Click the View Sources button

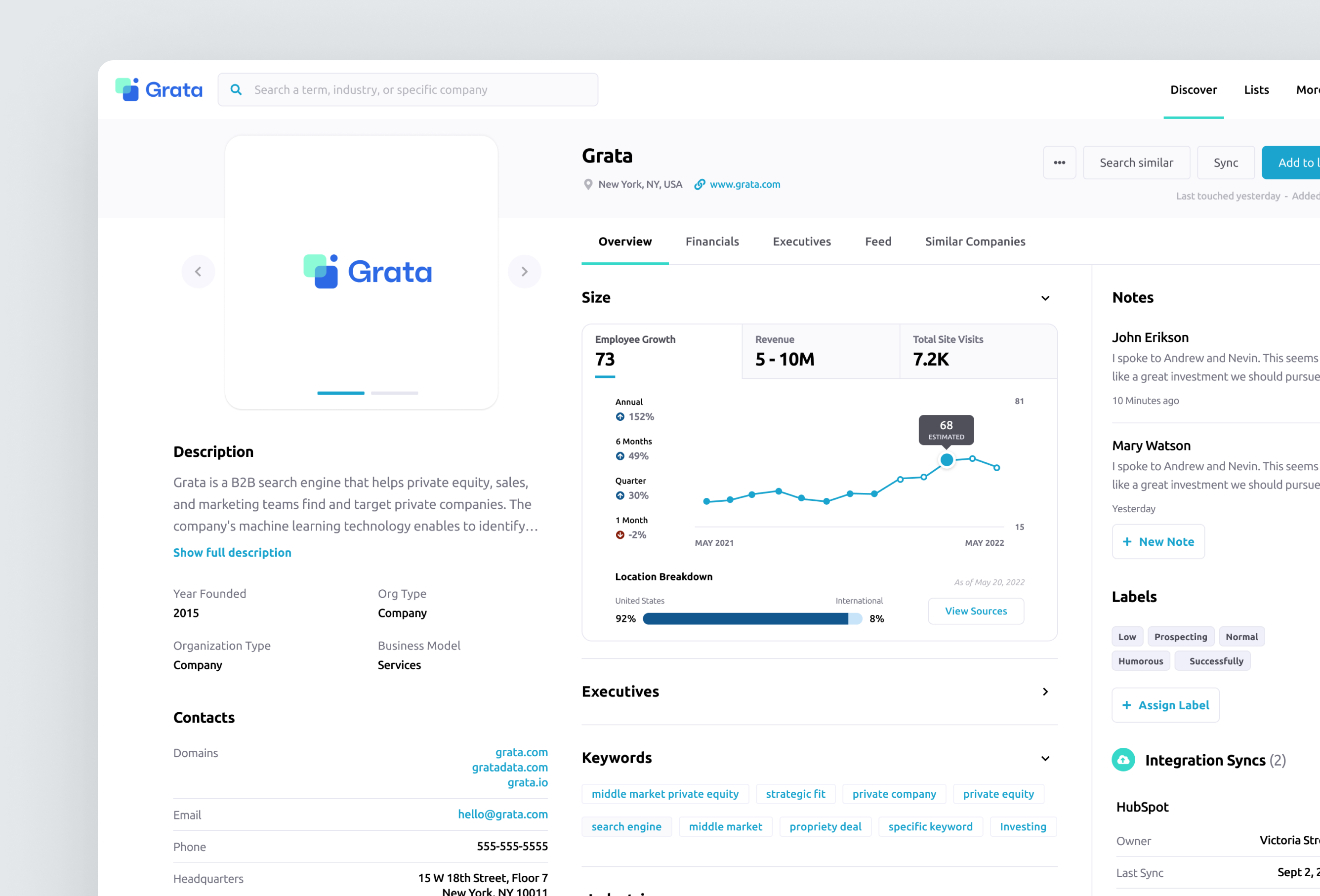(x=976, y=611)
